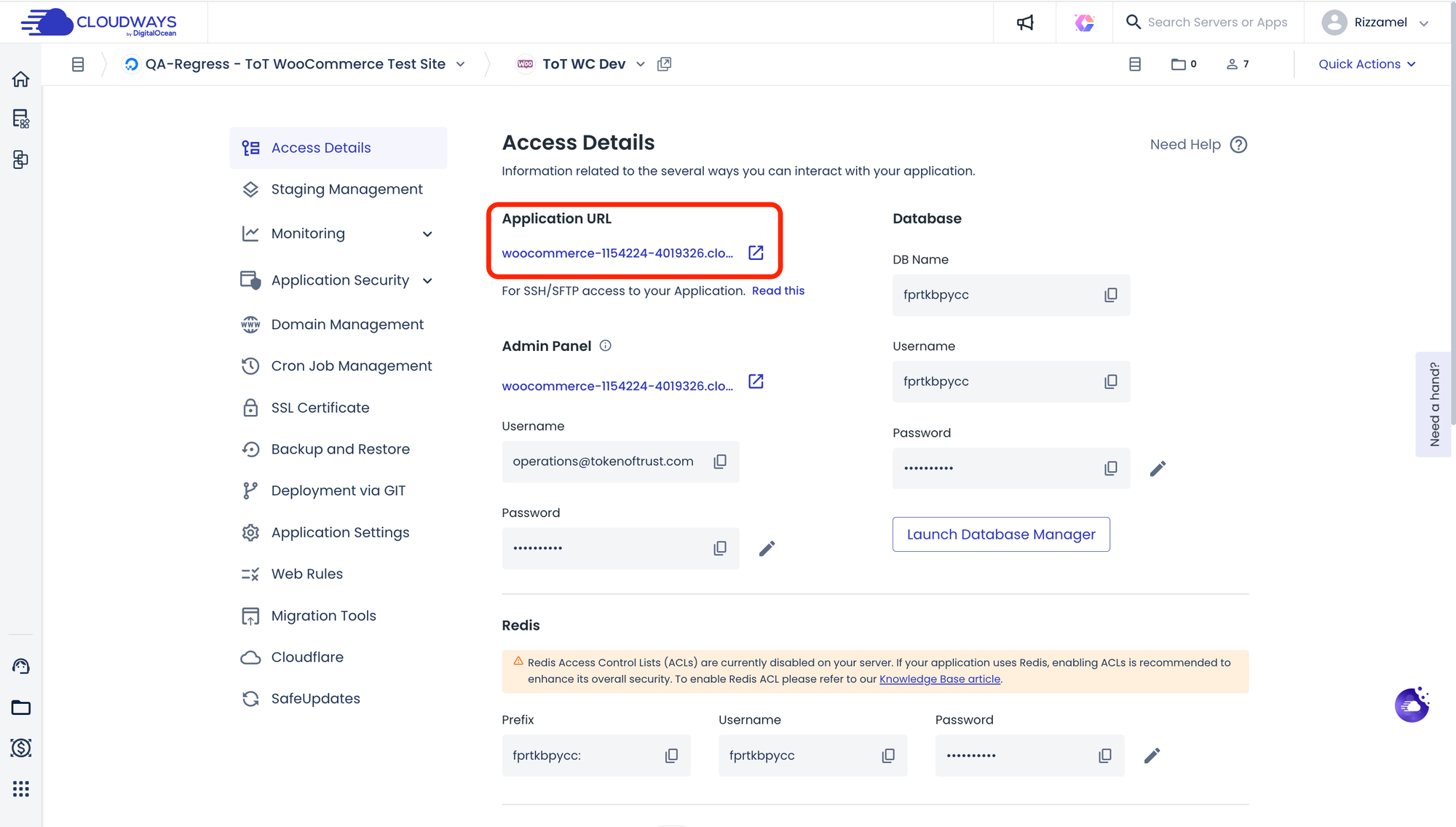Open the Quick Actions dropdown
Image resolution: width=1456 pixels, height=827 pixels.
tap(1366, 64)
